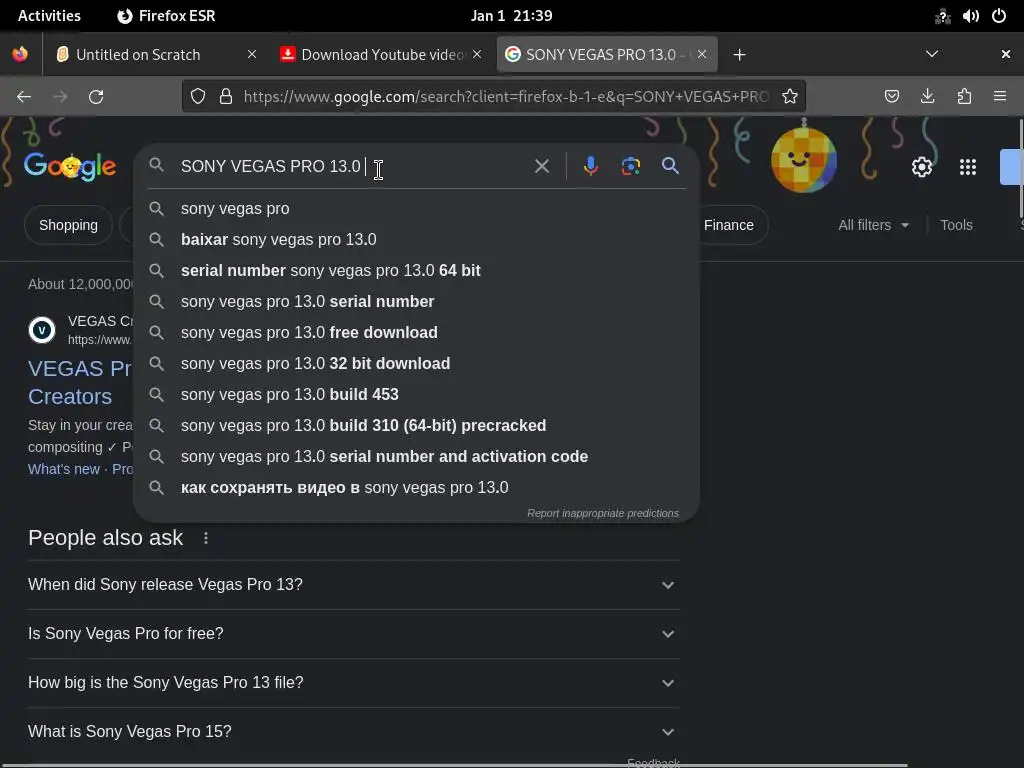Switch to the Untitled on Scratch tab
The width and height of the screenshot is (1024, 768).
(155, 54)
